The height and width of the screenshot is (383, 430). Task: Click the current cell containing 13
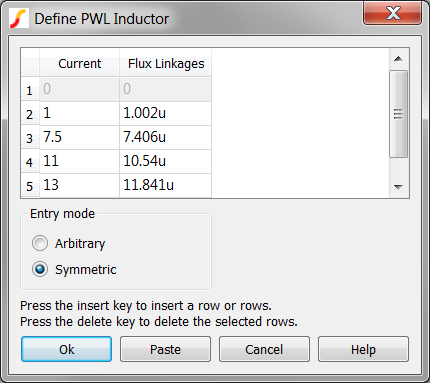click(79, 185)
